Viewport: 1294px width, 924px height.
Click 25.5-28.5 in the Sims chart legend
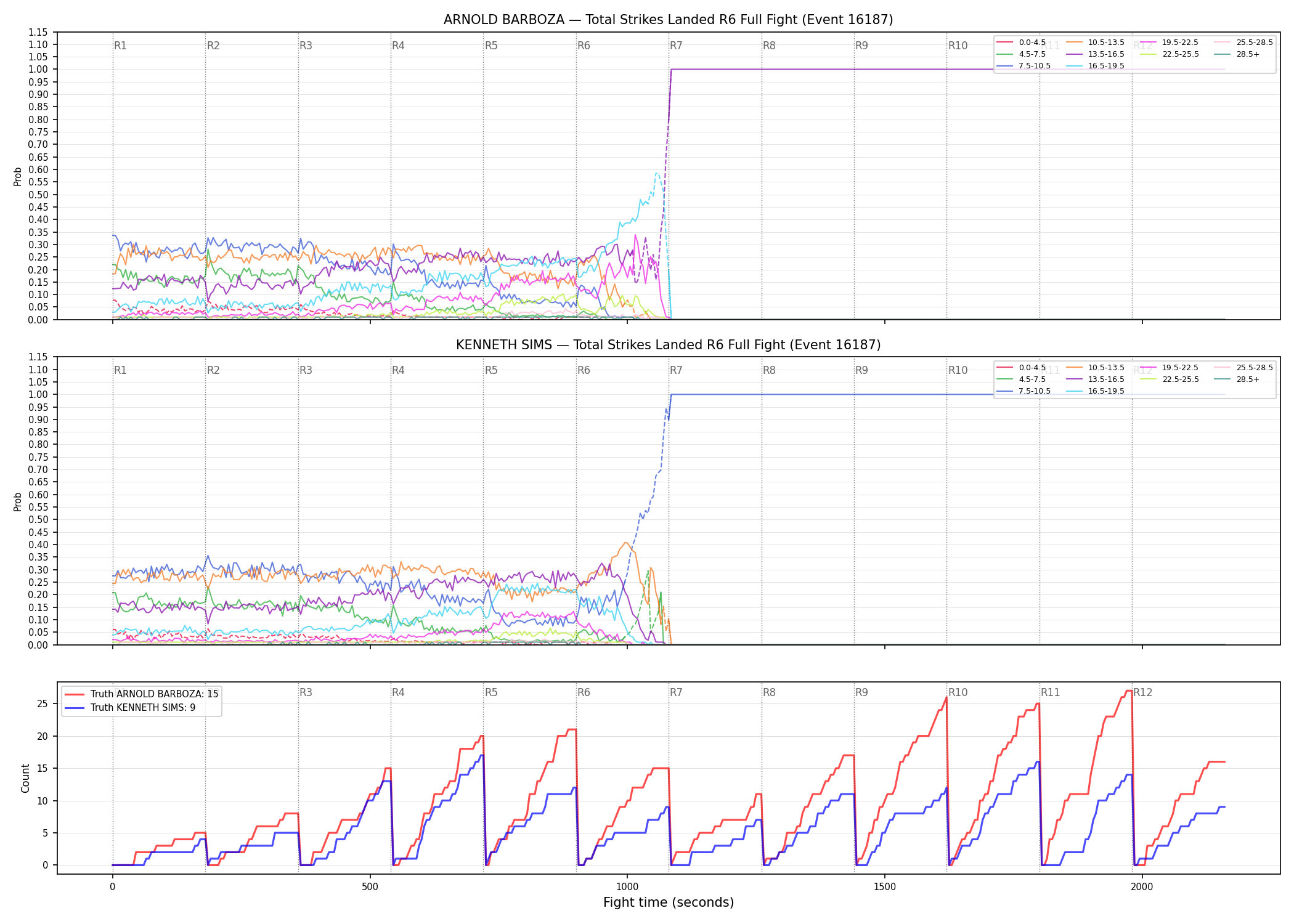pos(1255,368)
